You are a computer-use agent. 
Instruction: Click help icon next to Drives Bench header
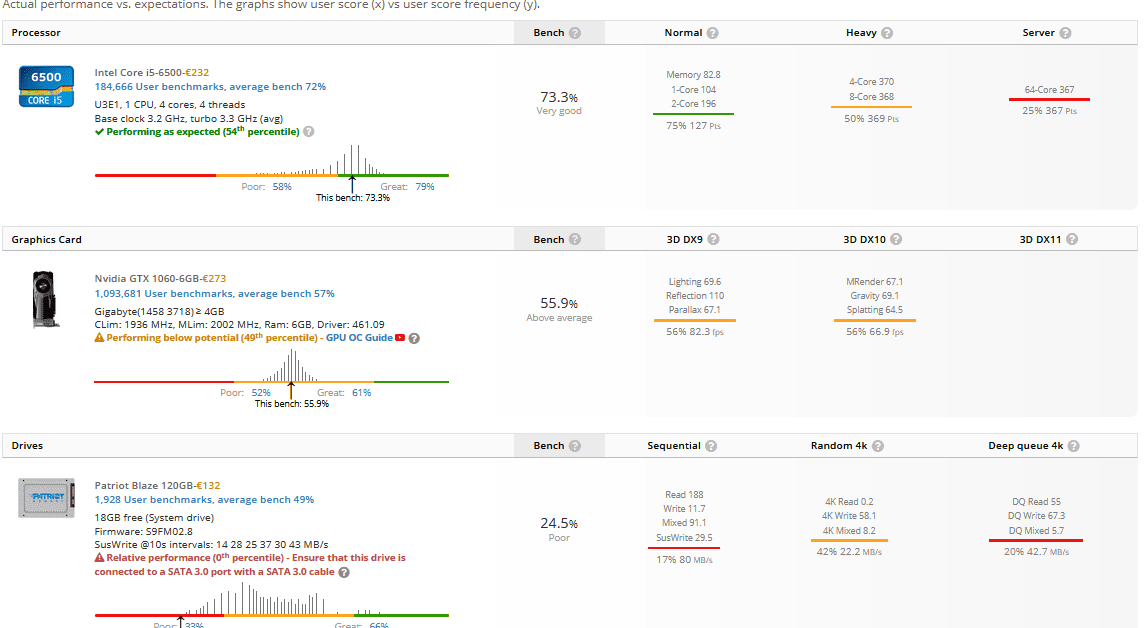click(575, 446)
